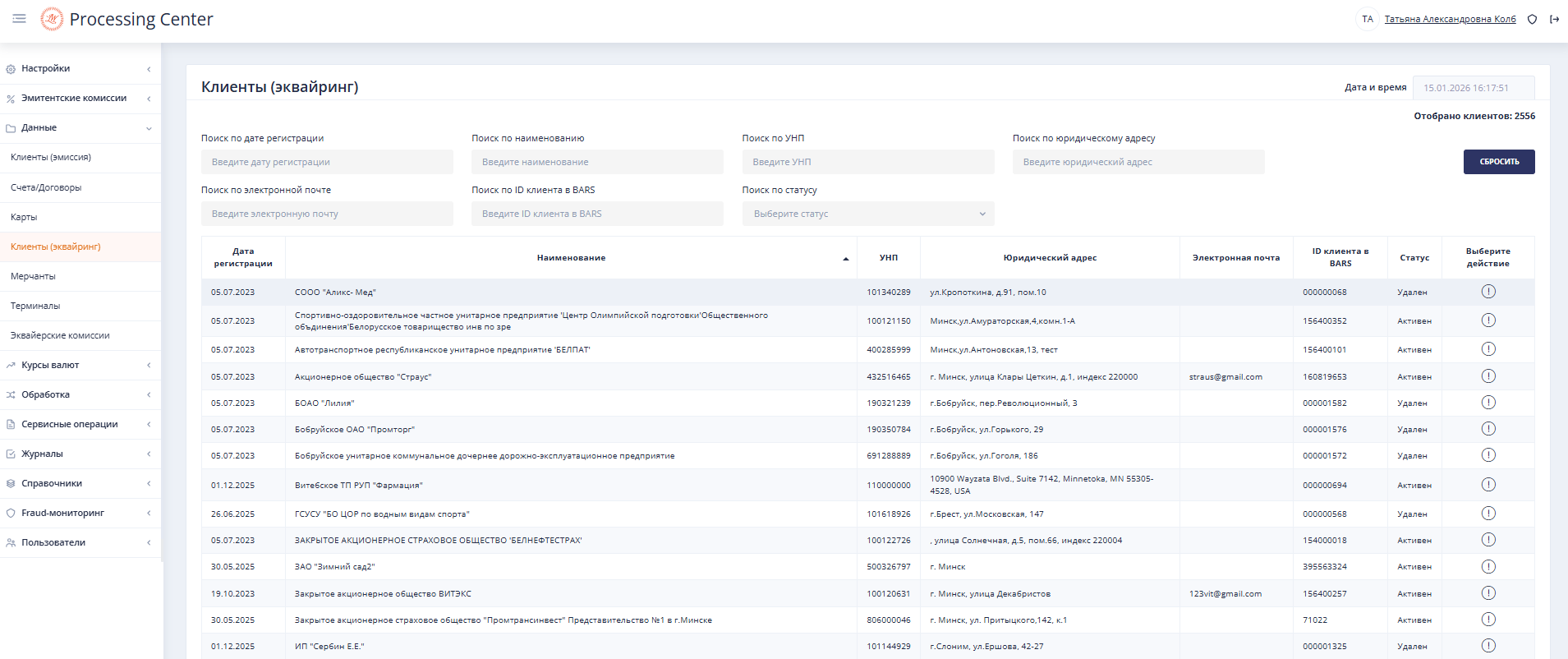Click the shield icon beside the username
Screen dimensions: 1568x659
point(1532,19)
